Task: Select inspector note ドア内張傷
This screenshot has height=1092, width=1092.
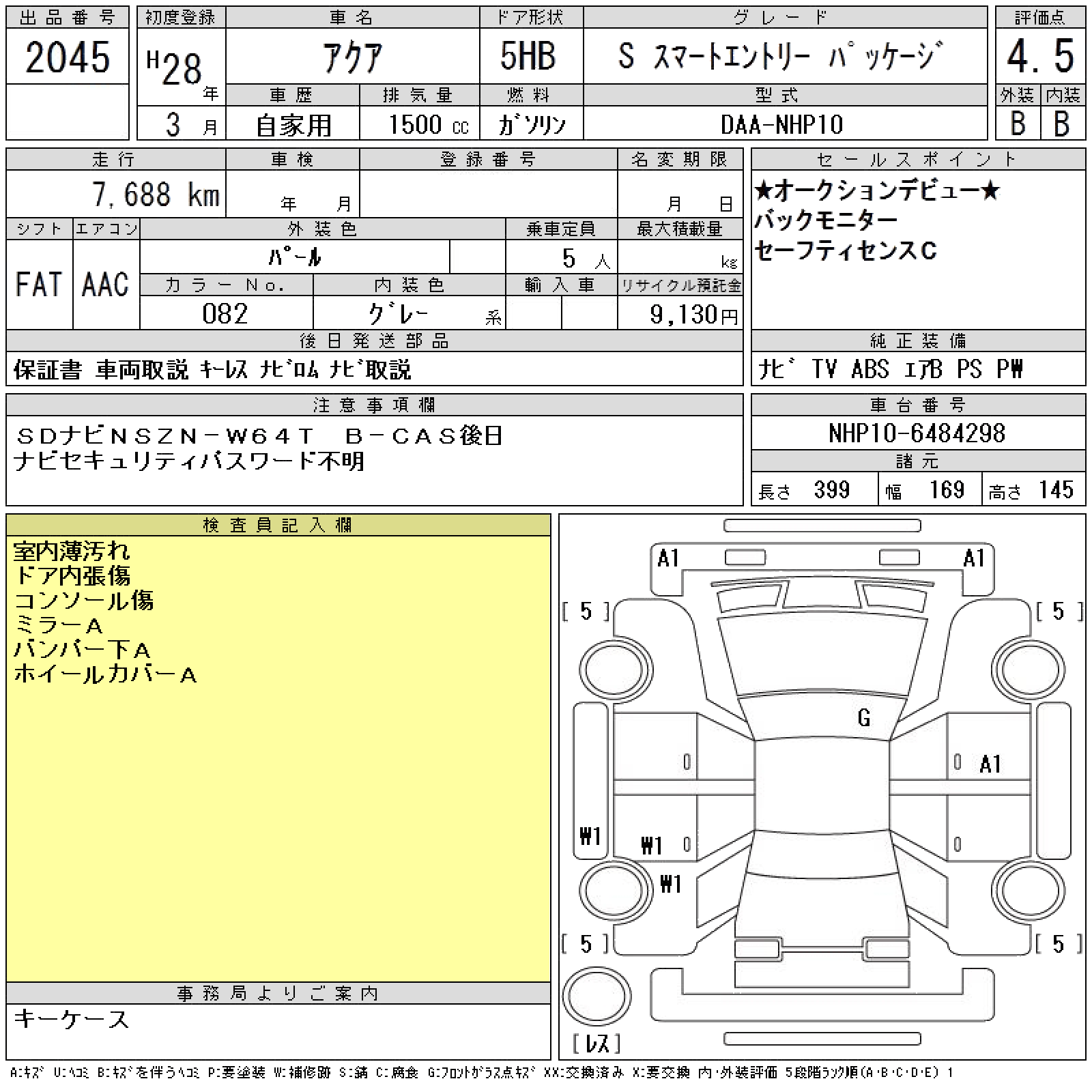Action: pos(72,576)
